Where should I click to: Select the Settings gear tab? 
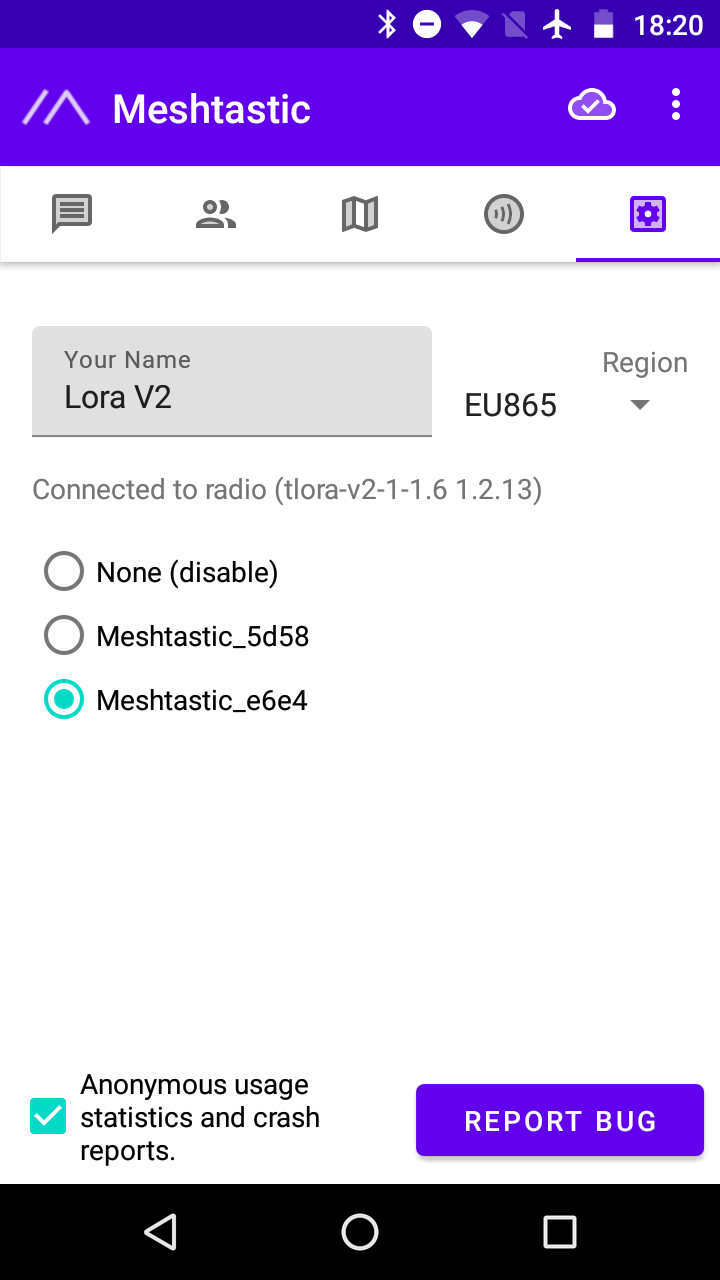click(648, 214)
